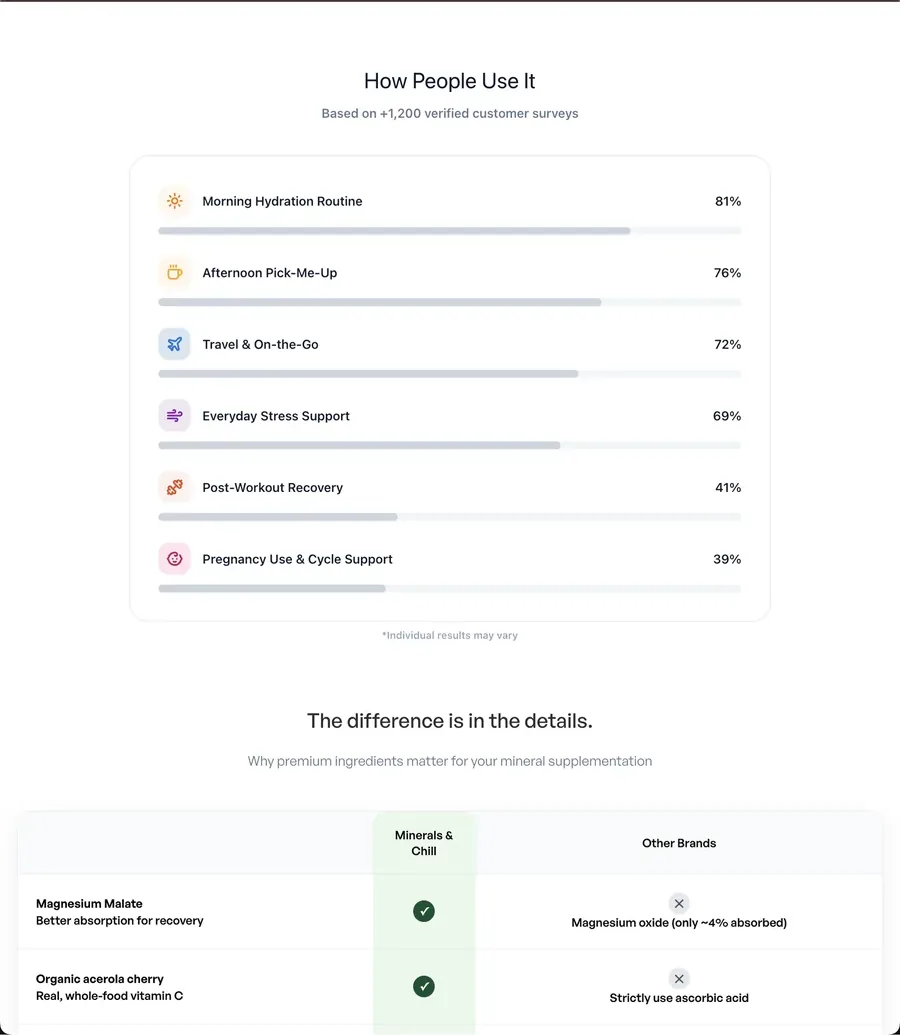
Task: Click the green checkmark for Magnesium Malate
Action: (x=424, y=911)
